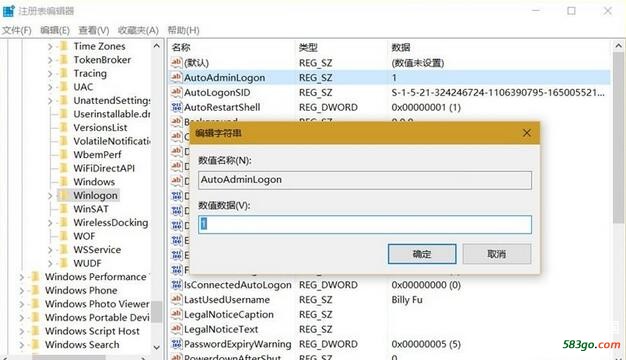The height and width of the screenshot is (360, 626).
Task: Click the VersionsList folder icon
Action: tap(63, 128)
